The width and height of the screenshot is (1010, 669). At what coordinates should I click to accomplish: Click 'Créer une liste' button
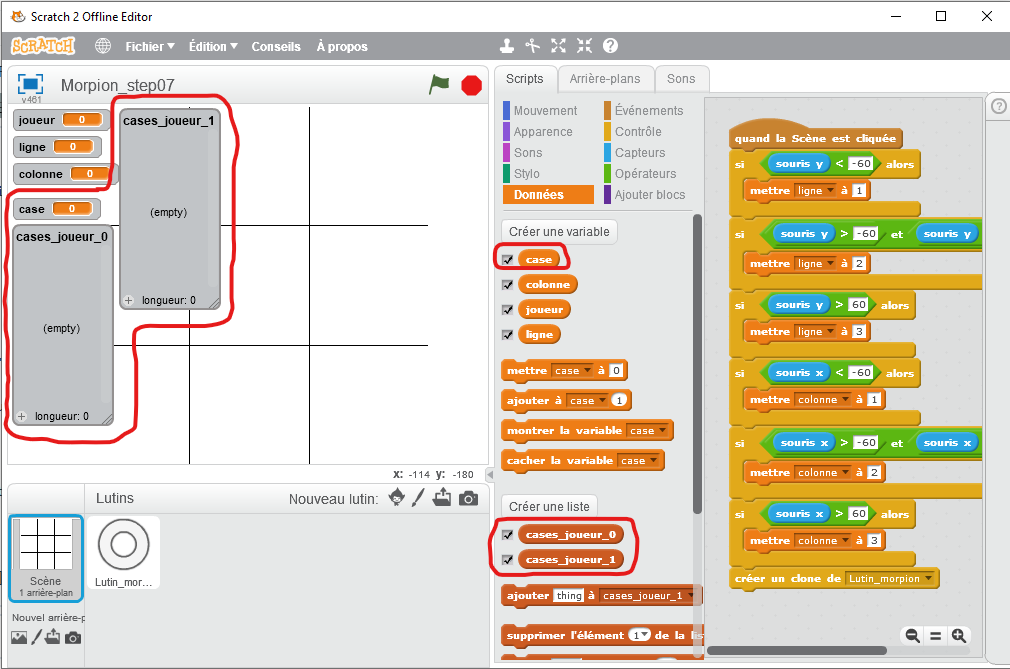[549, 506]
